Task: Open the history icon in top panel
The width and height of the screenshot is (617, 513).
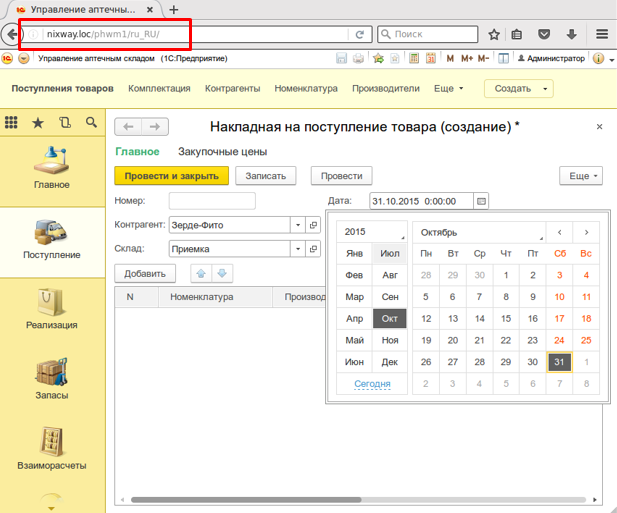Action: (x=65, y=123)
